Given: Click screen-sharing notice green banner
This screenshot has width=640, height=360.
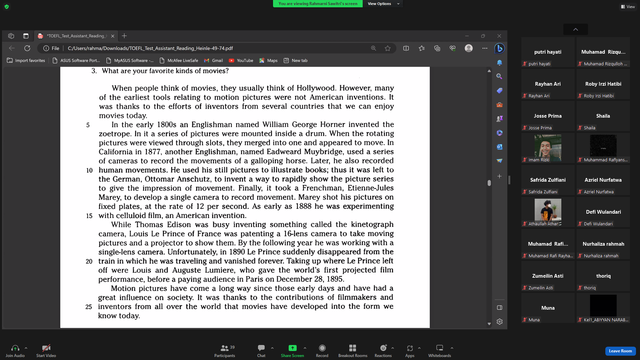Looking at the screenshot, I should click(x=318, y=4).
